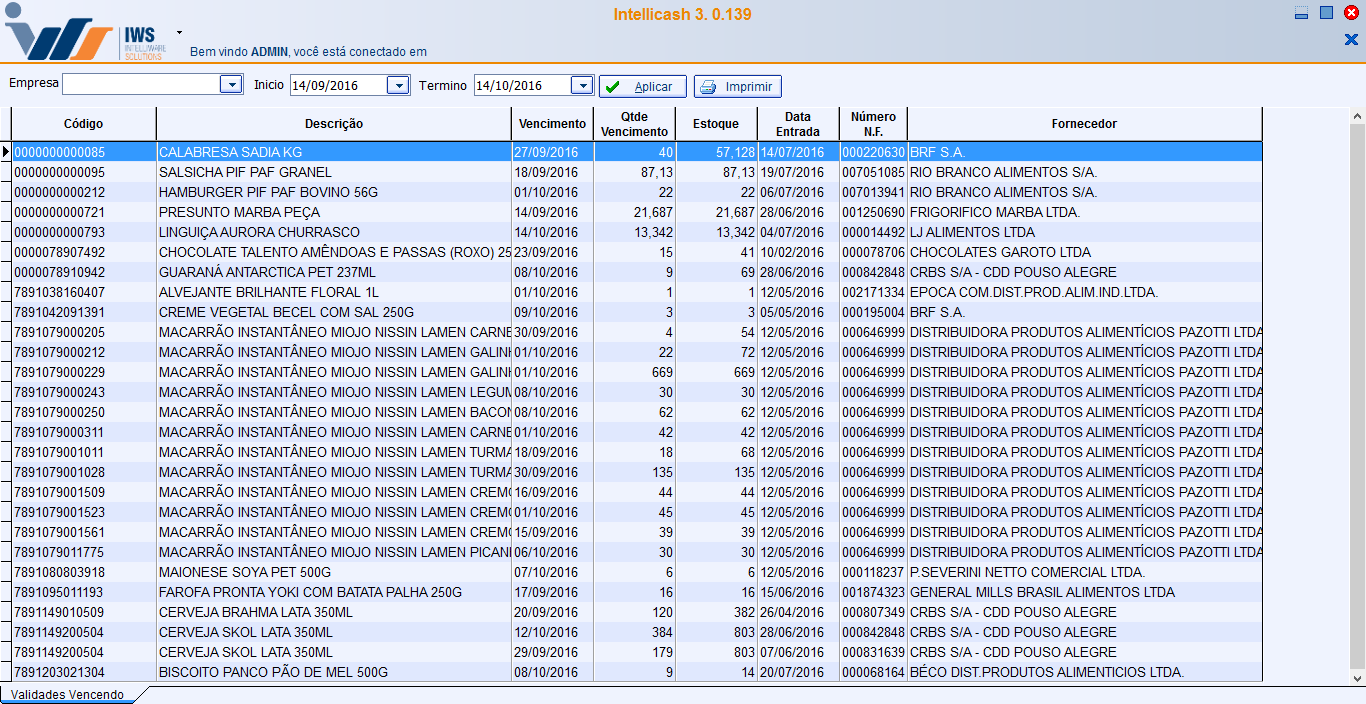Image resolution: width=1366 pixels, height=704 pixels.
Task: Click the supplier cell GENERAL MILLS BRASIL ALIMENTOS LTDA
Action: point(1085,592)
